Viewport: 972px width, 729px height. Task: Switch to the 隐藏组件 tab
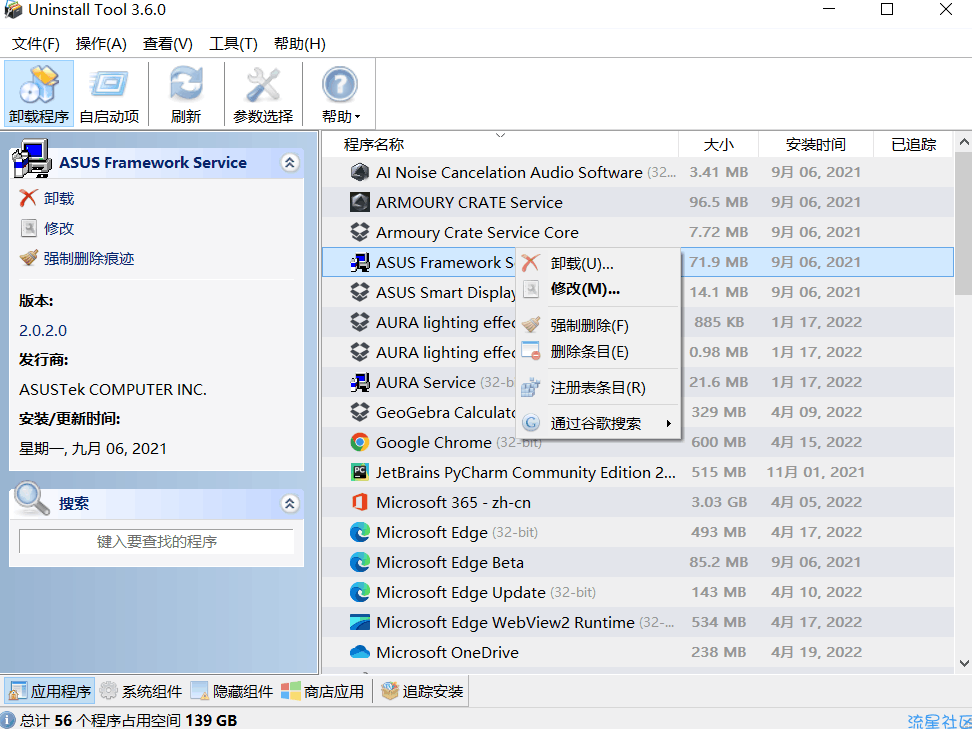point(232,691)
